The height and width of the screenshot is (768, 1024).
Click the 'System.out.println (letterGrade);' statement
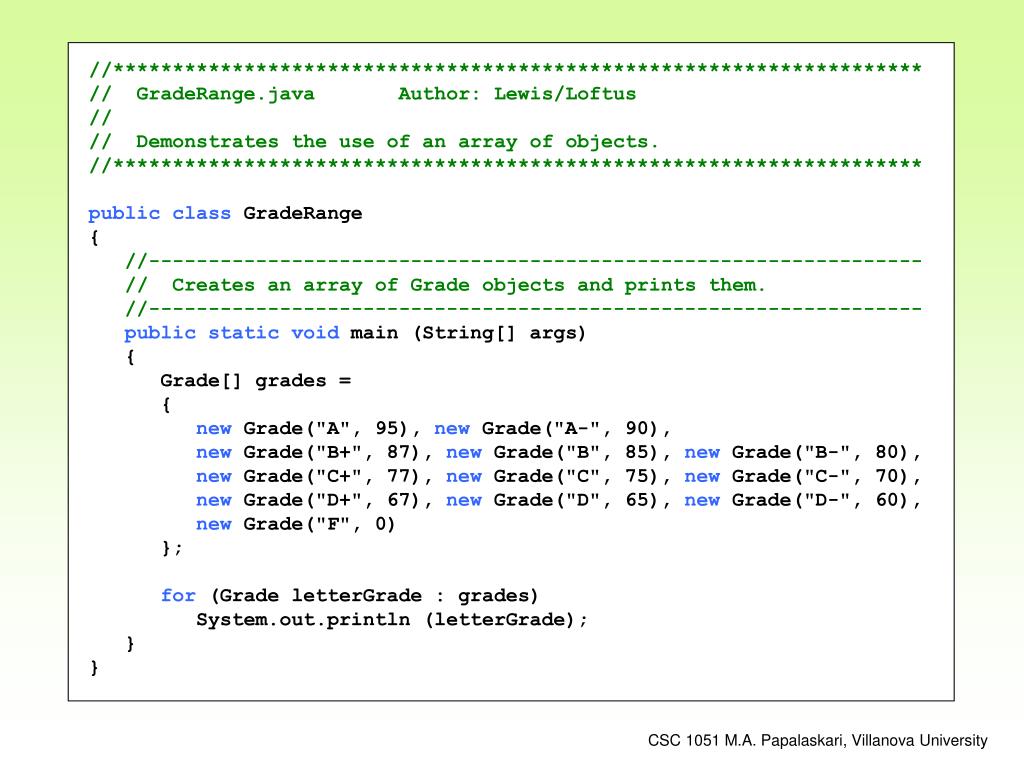click(x=392, y=620)
